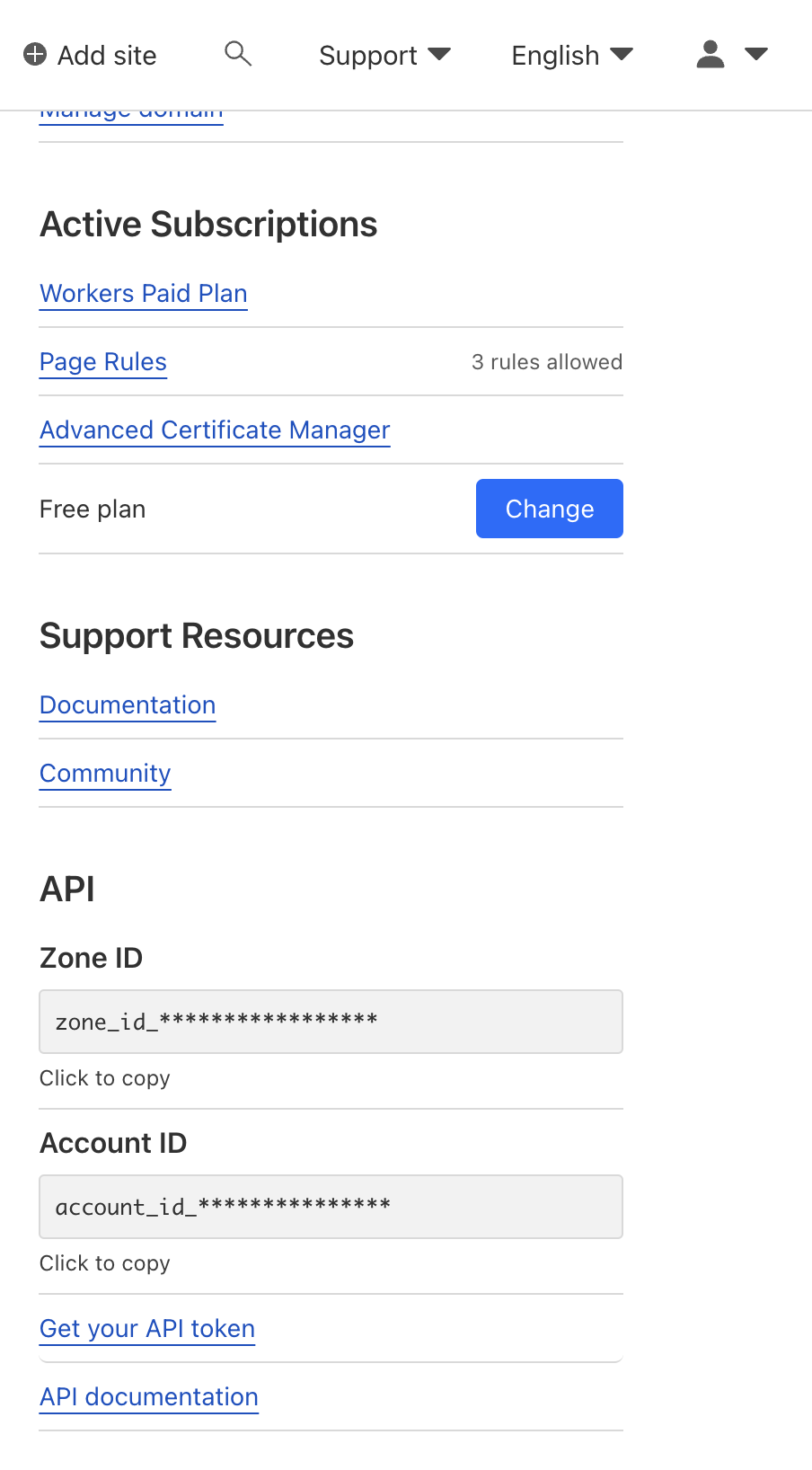Select the Account ID value field
This screenshot has height=1470, width=812.
pyautogui.click(x=331, y=1207)
